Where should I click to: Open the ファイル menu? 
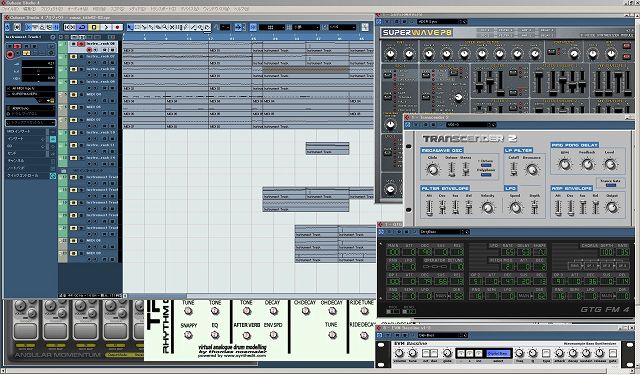click(x=10, y=9)
